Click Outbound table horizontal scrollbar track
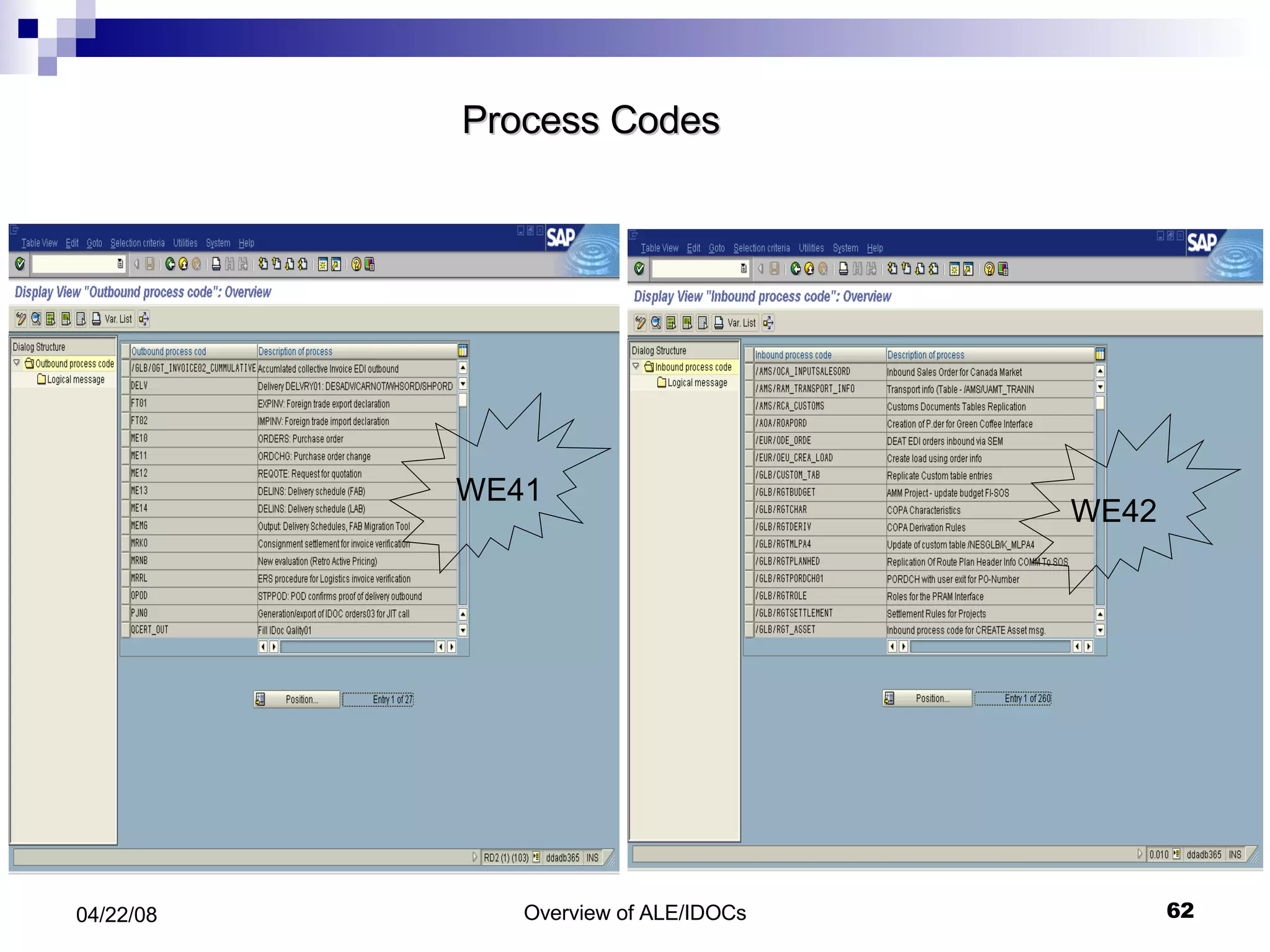The height and width of the screenshot is (952, 1270). (x=357, y=647)
